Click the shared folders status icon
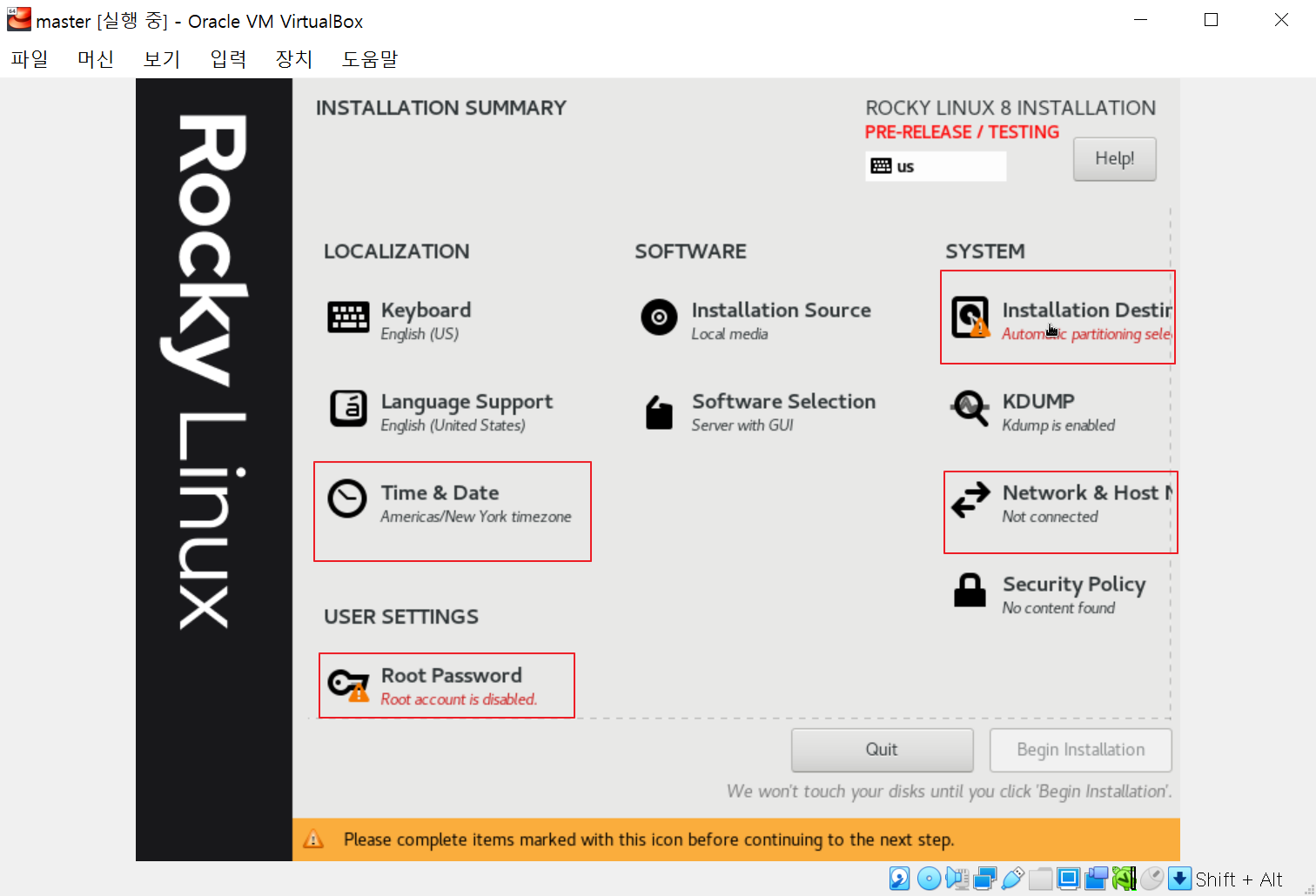Screen dimensions: 1316x896 pyautogui.click(x=1040, y=879)
